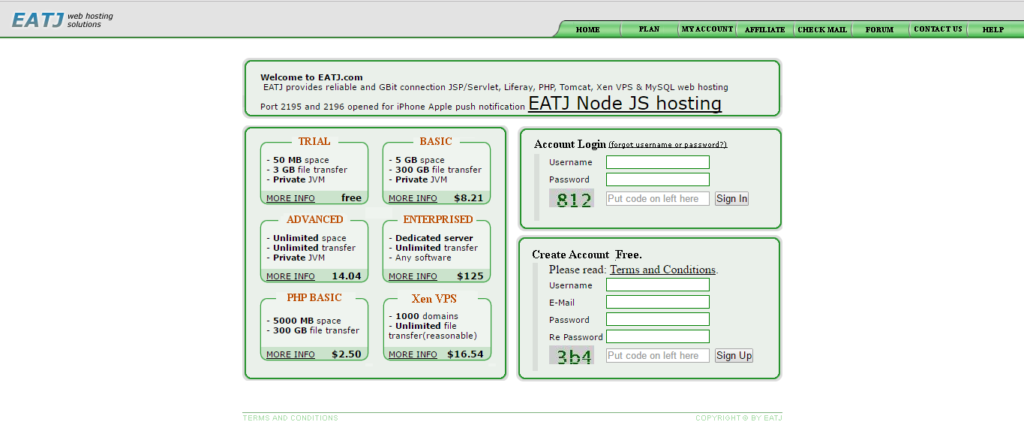Open MORE INFO for Xen VPS plan

[412, 354]
